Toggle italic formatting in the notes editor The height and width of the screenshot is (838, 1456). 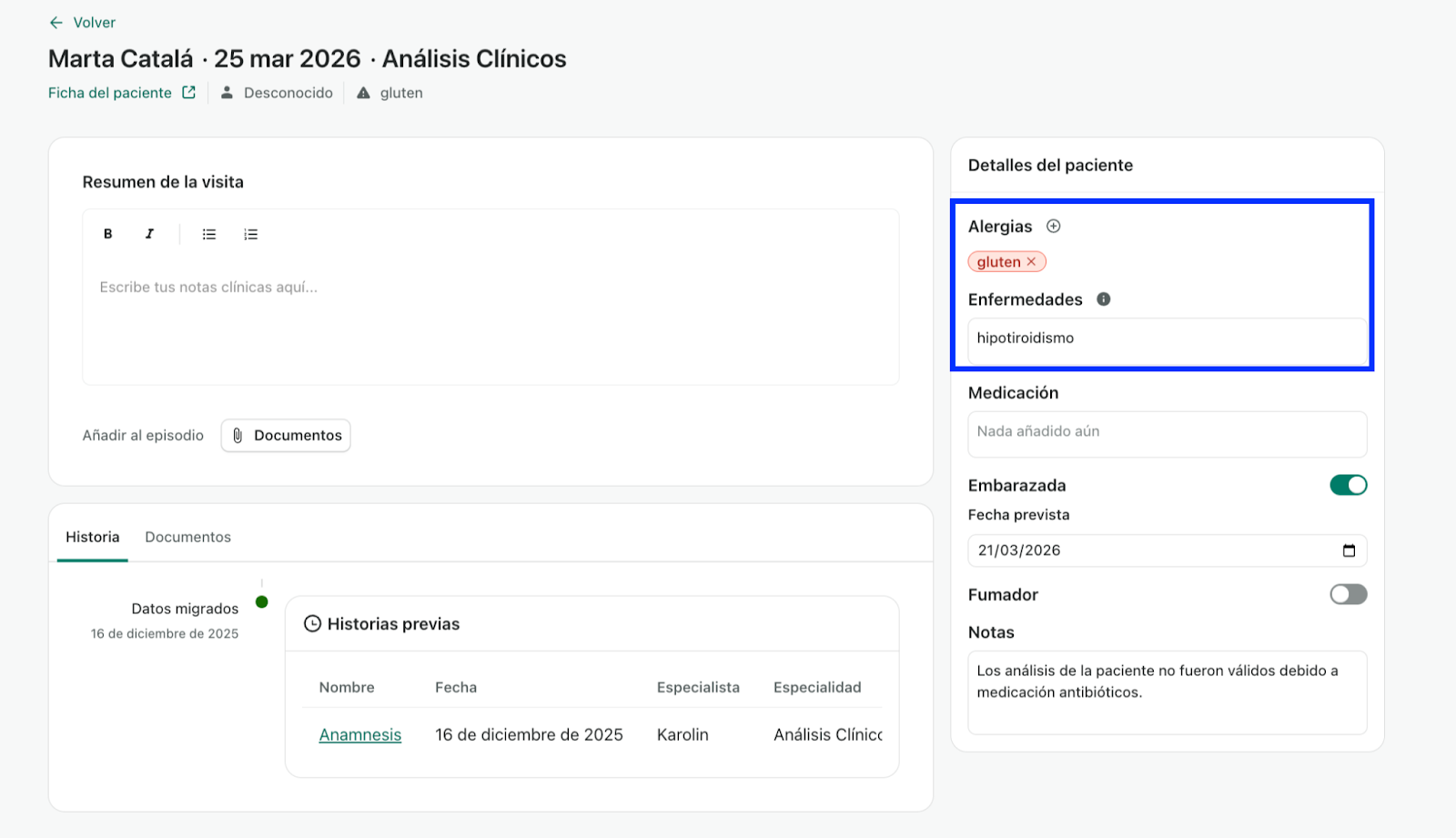149,234
